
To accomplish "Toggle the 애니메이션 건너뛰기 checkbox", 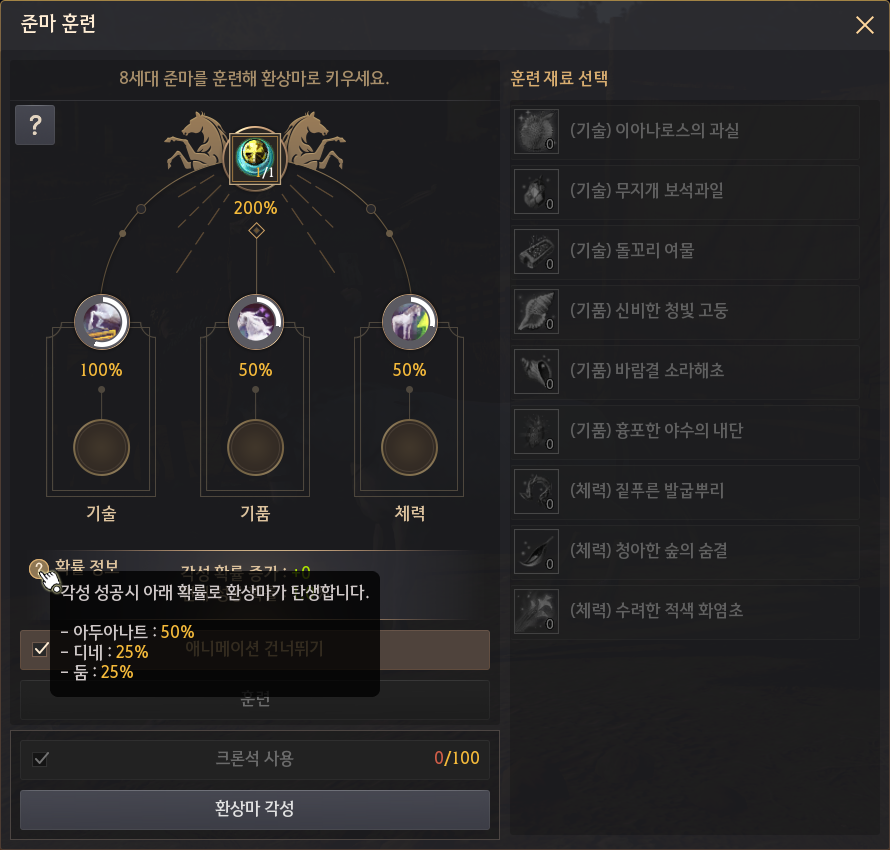I will 40,649.
